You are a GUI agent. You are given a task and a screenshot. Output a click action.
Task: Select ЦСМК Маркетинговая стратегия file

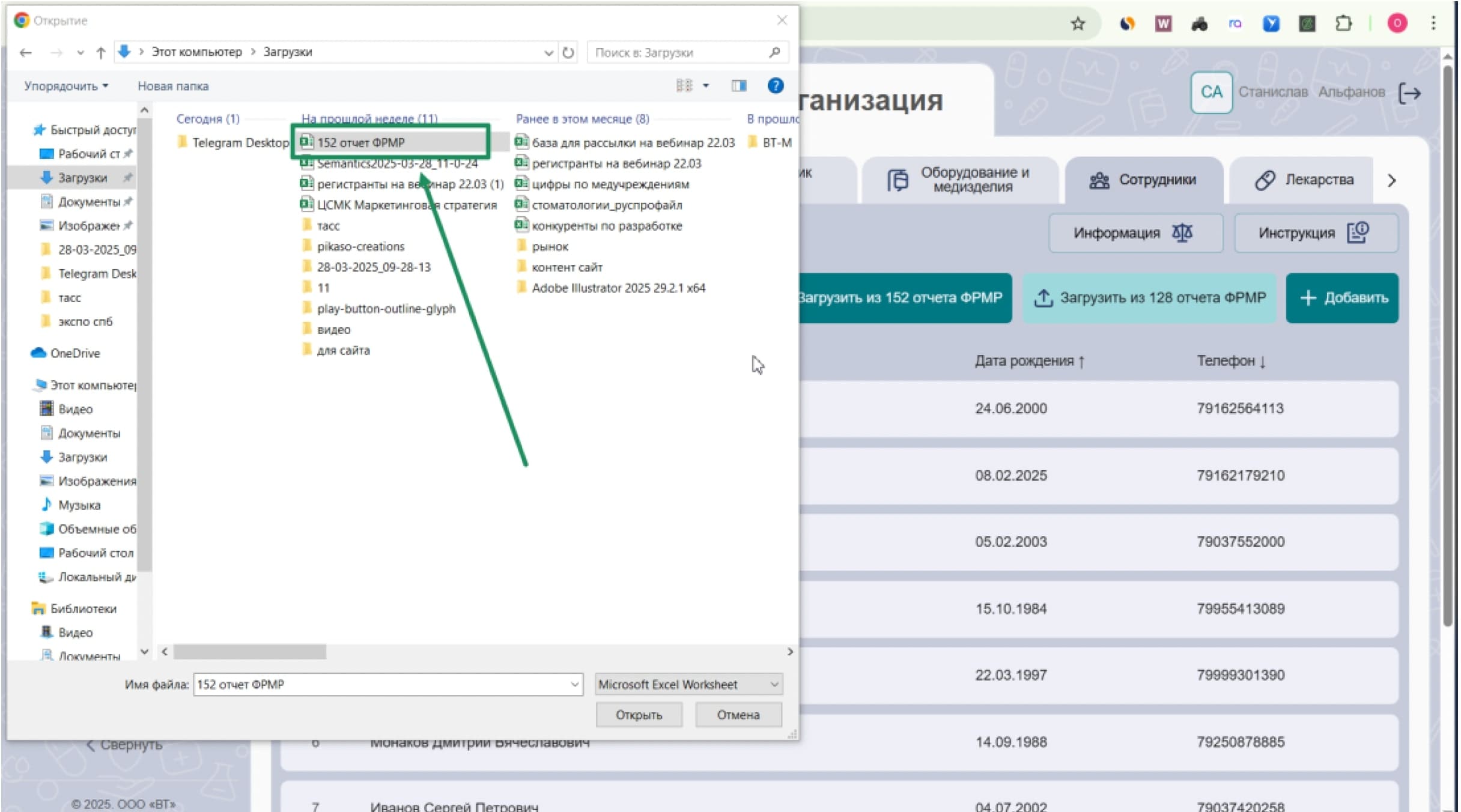[399, 205]
